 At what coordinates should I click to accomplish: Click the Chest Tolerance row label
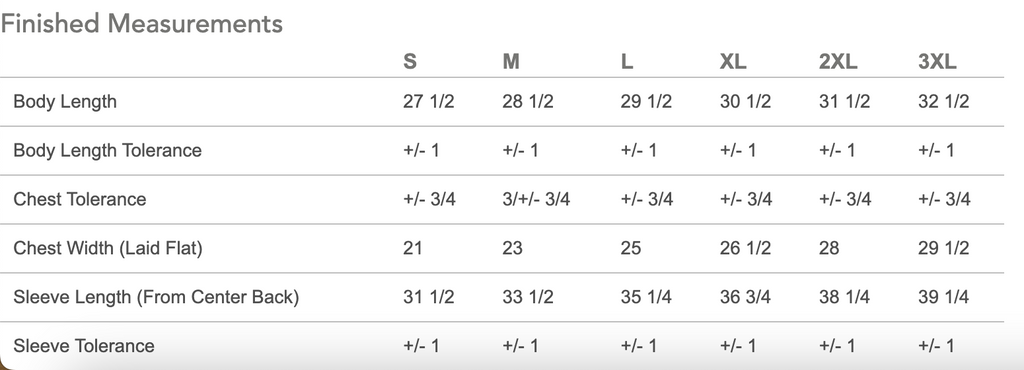[x=80, y=199]
